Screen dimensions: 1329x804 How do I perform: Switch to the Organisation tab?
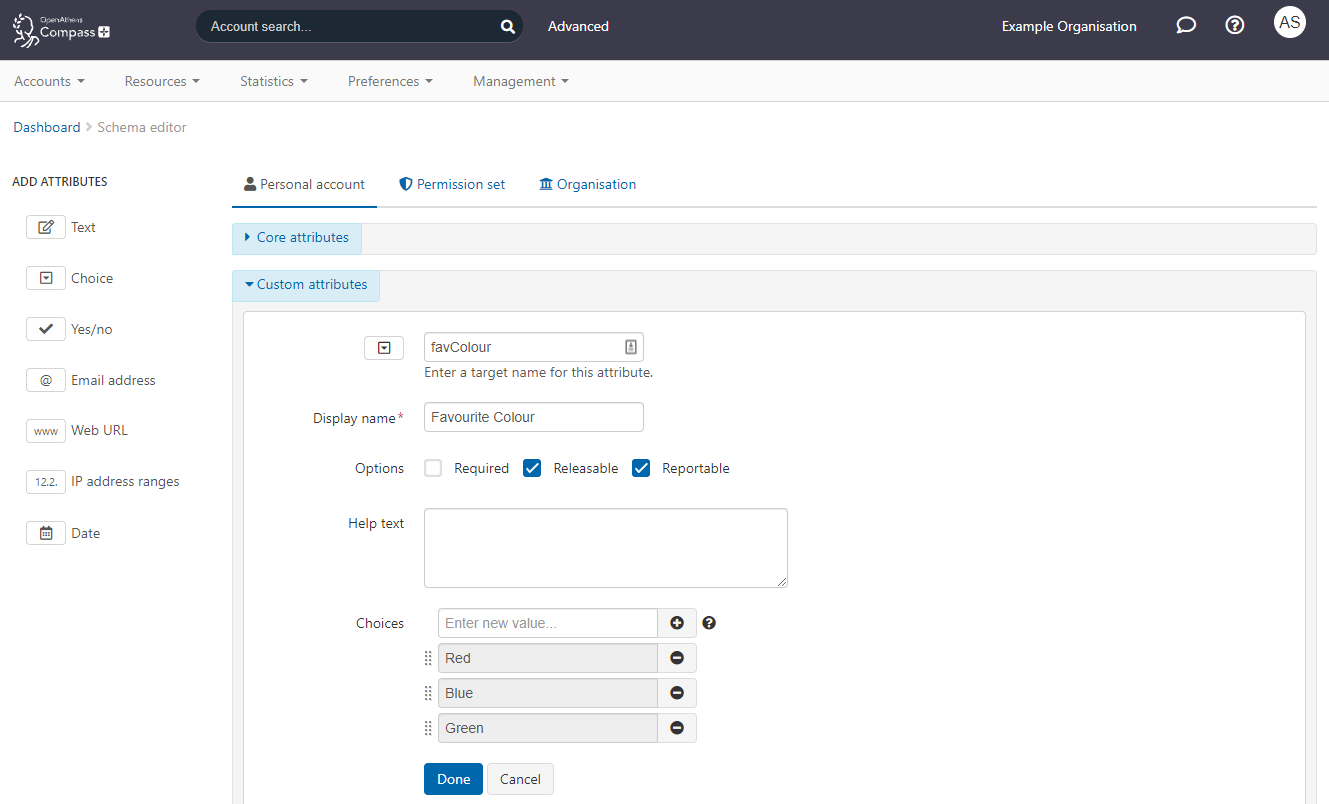(587, 184)
